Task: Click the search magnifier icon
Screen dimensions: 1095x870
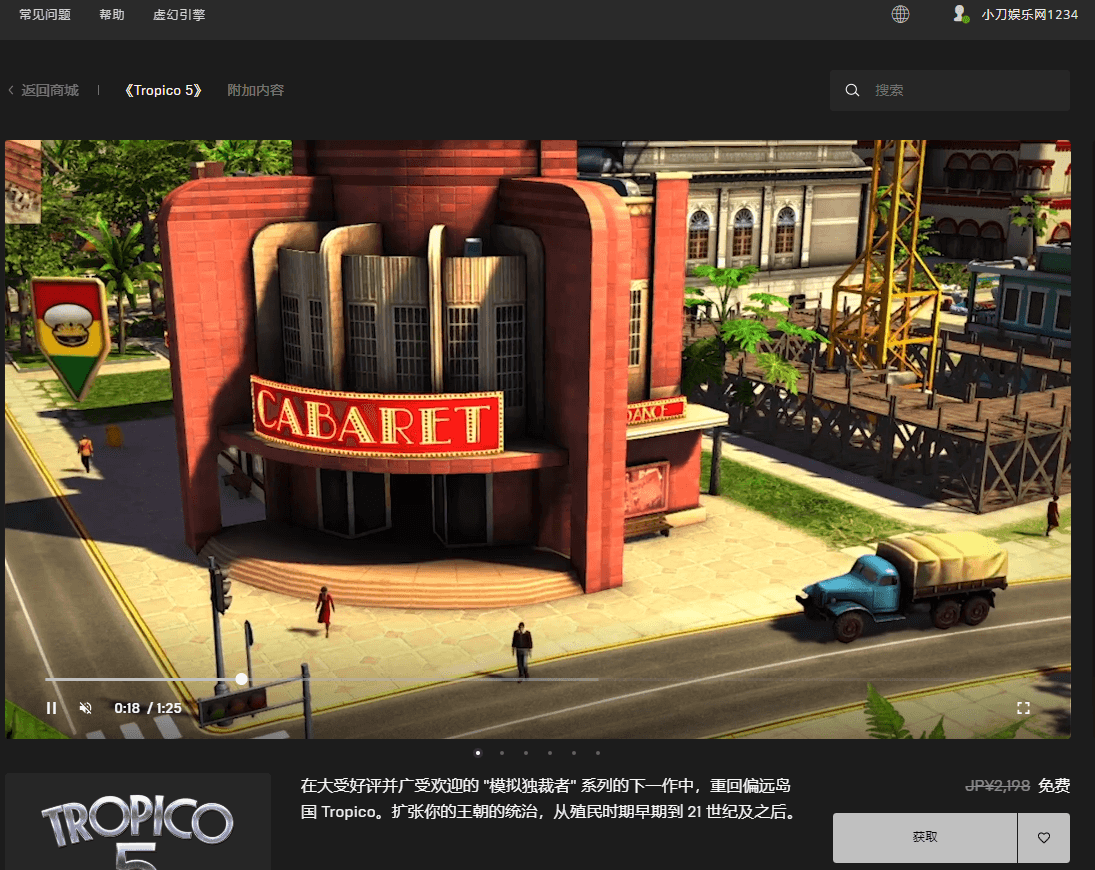Action: [852, 90]
